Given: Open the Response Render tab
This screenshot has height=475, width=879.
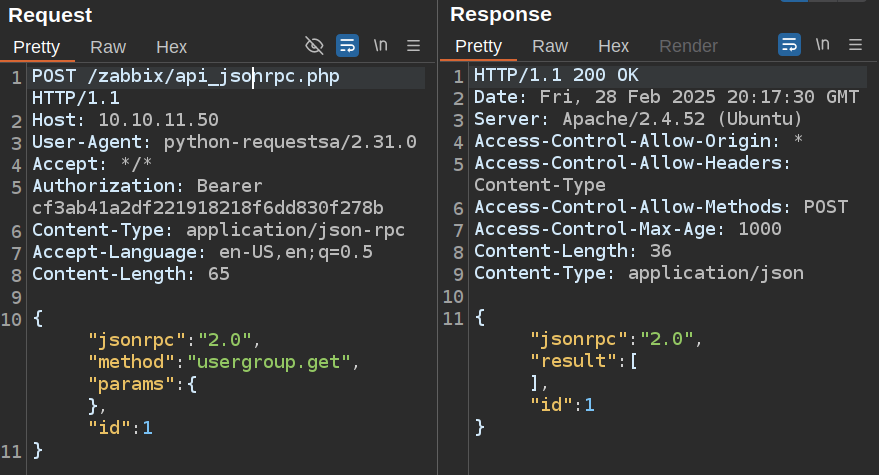Looking at the screenshot, I should pyautogui.click(x=688, y=46).
